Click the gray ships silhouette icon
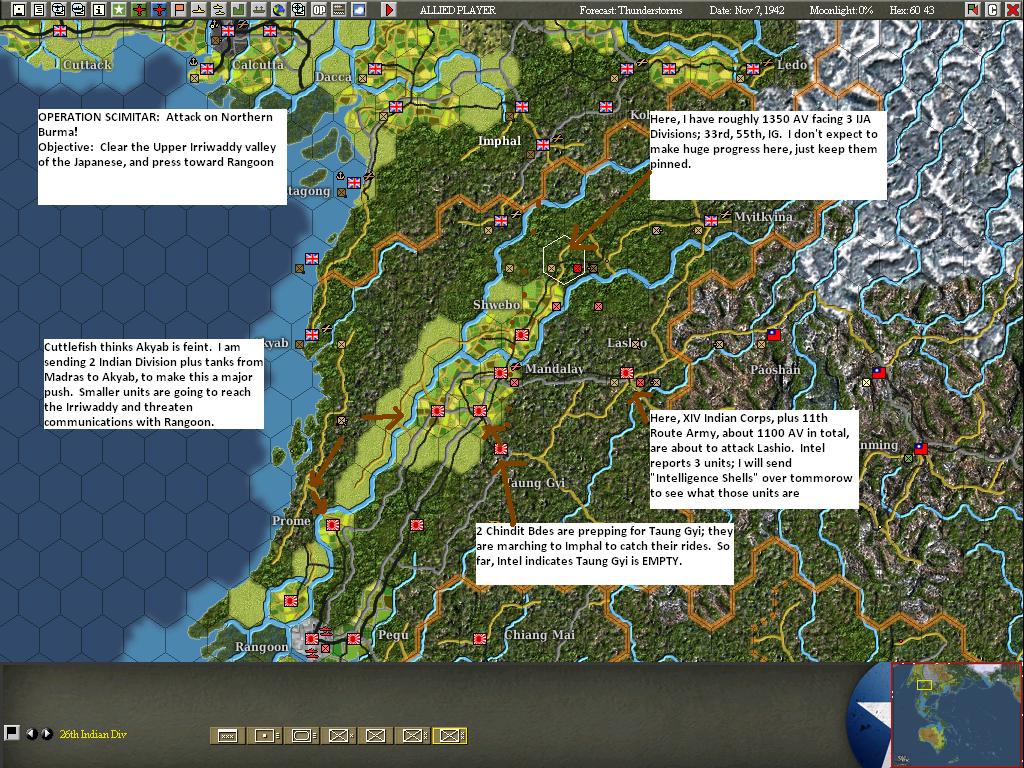Screen dimensions: 1024x768 pyautogui.click(x=259, y=9)
